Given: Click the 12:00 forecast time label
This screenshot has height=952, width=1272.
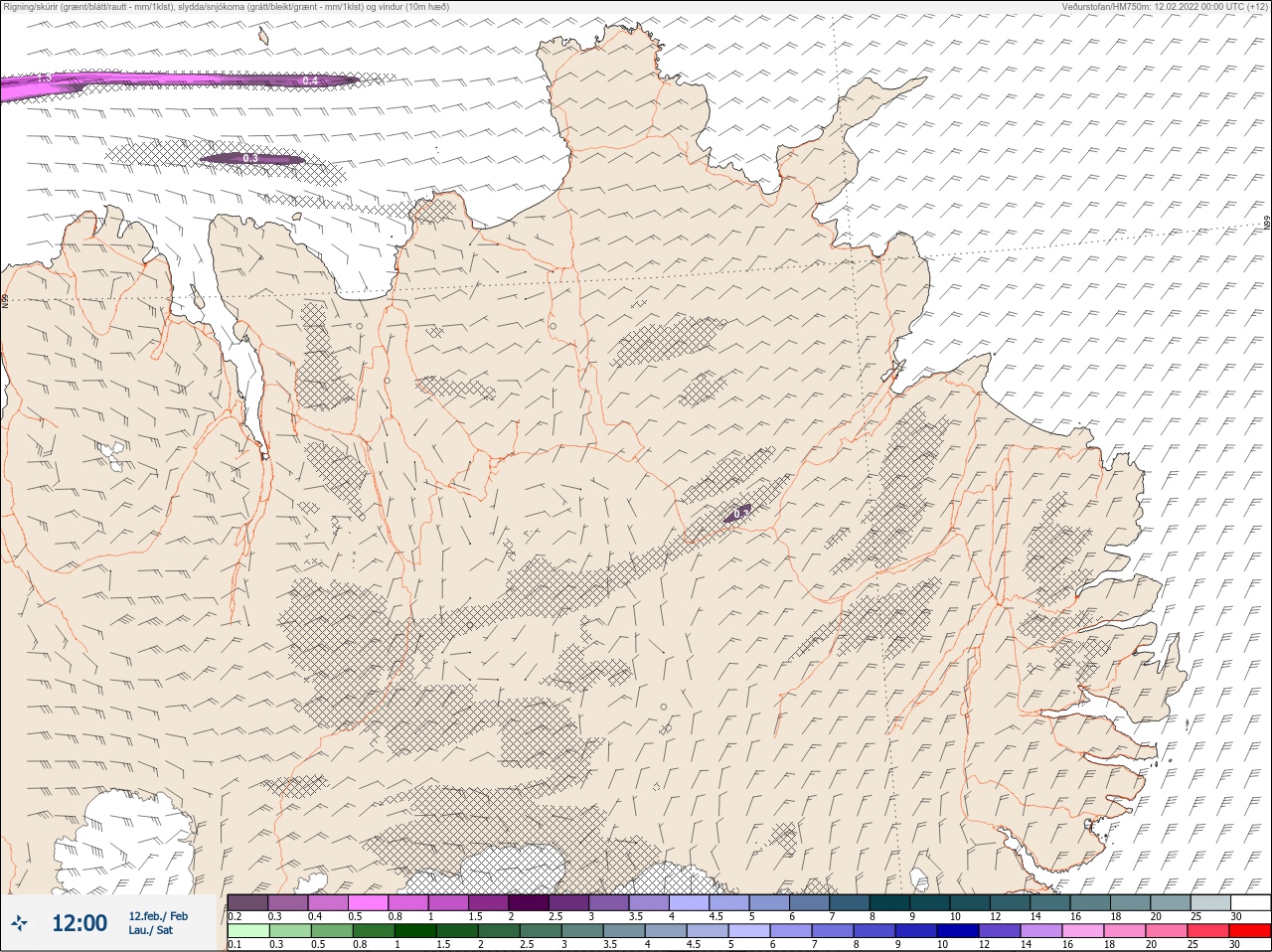Looking at the screenshot, I should [x=79, y=923].
